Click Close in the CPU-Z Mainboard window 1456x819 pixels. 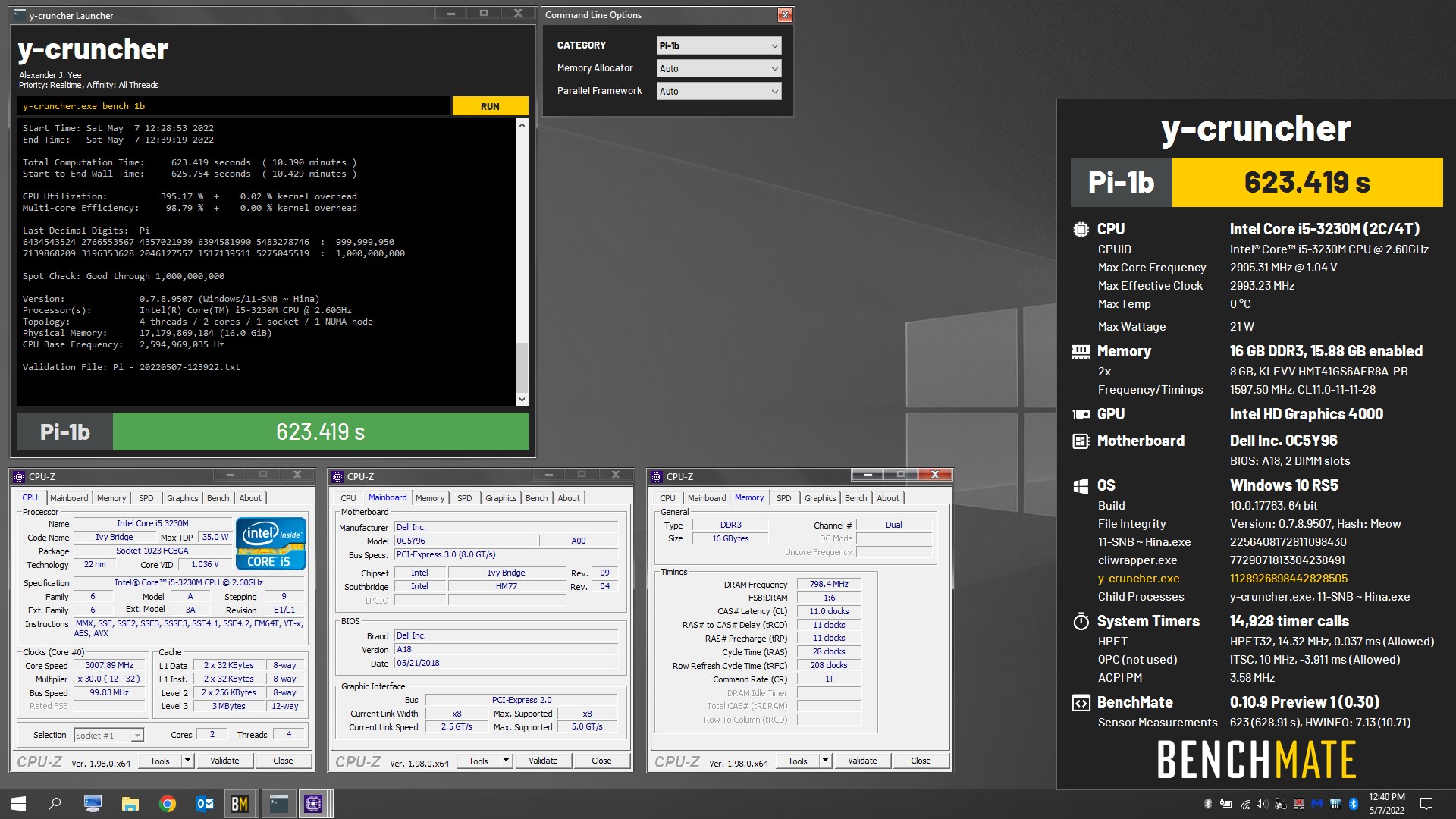(601, 761)
